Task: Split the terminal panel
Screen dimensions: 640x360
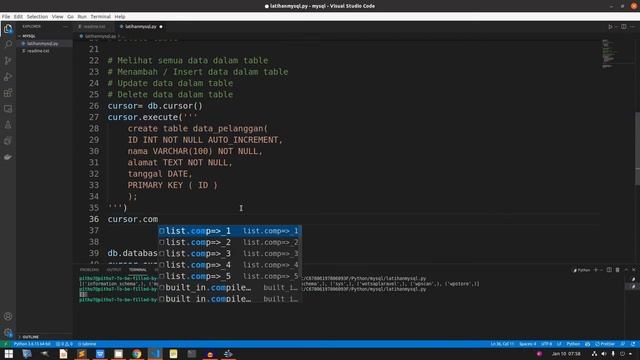Action: 609,270
